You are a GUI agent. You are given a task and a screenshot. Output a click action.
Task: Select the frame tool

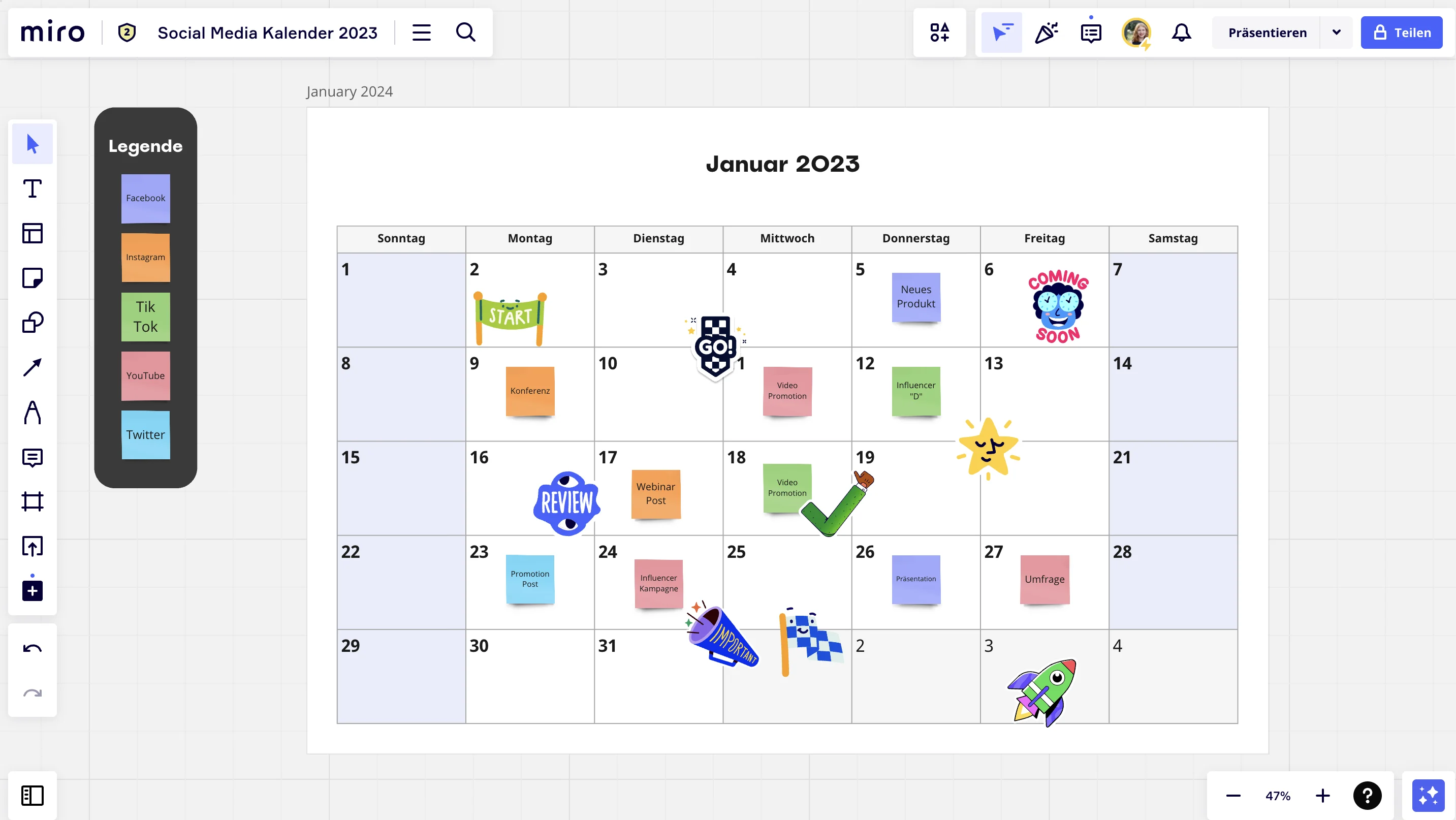pos(33,502)
